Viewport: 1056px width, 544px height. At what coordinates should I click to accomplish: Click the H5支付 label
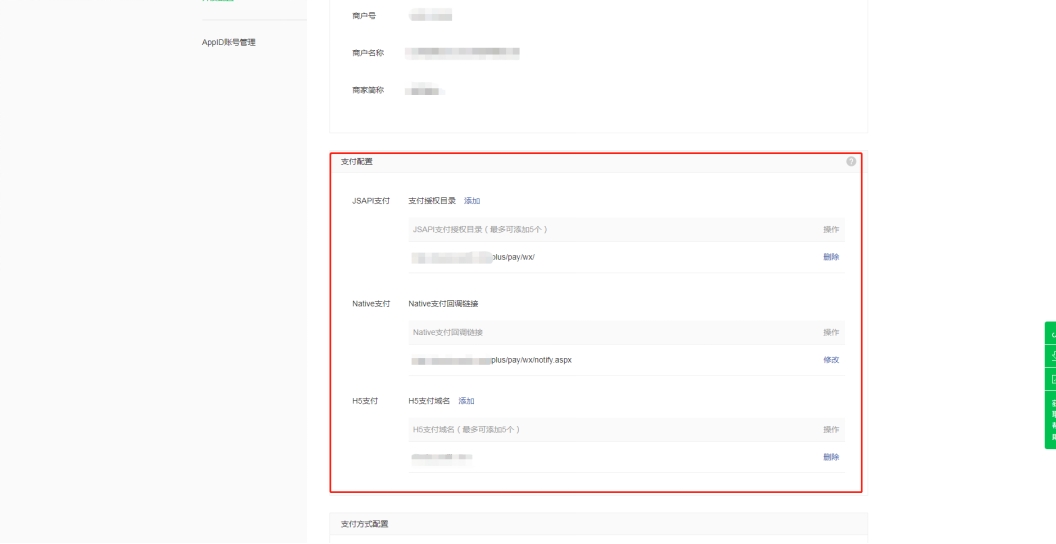(x=365, y=401)
